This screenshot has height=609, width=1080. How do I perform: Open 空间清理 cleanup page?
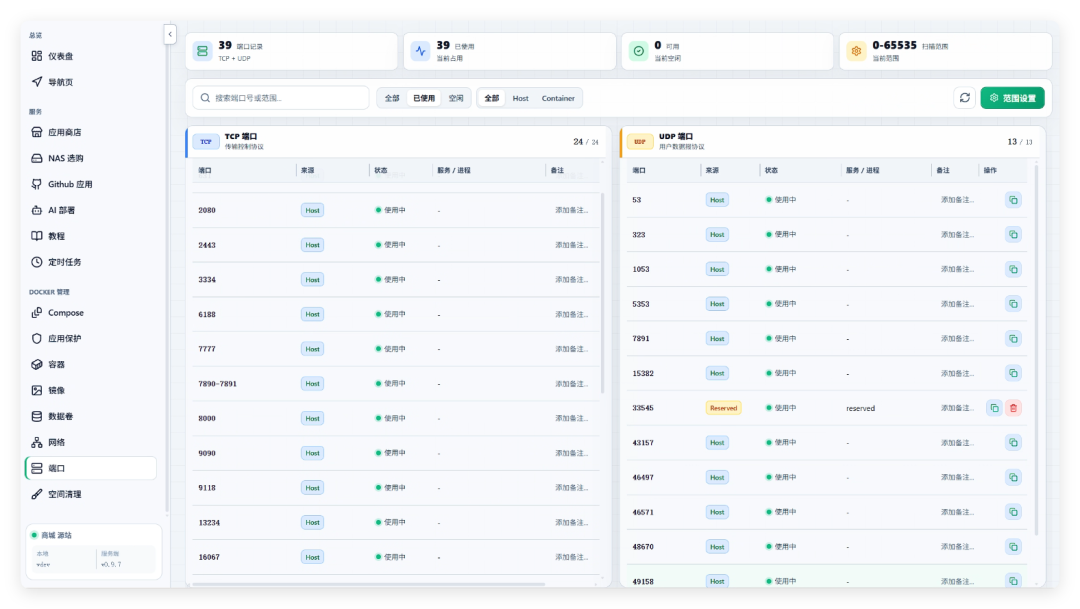[90, 495]
